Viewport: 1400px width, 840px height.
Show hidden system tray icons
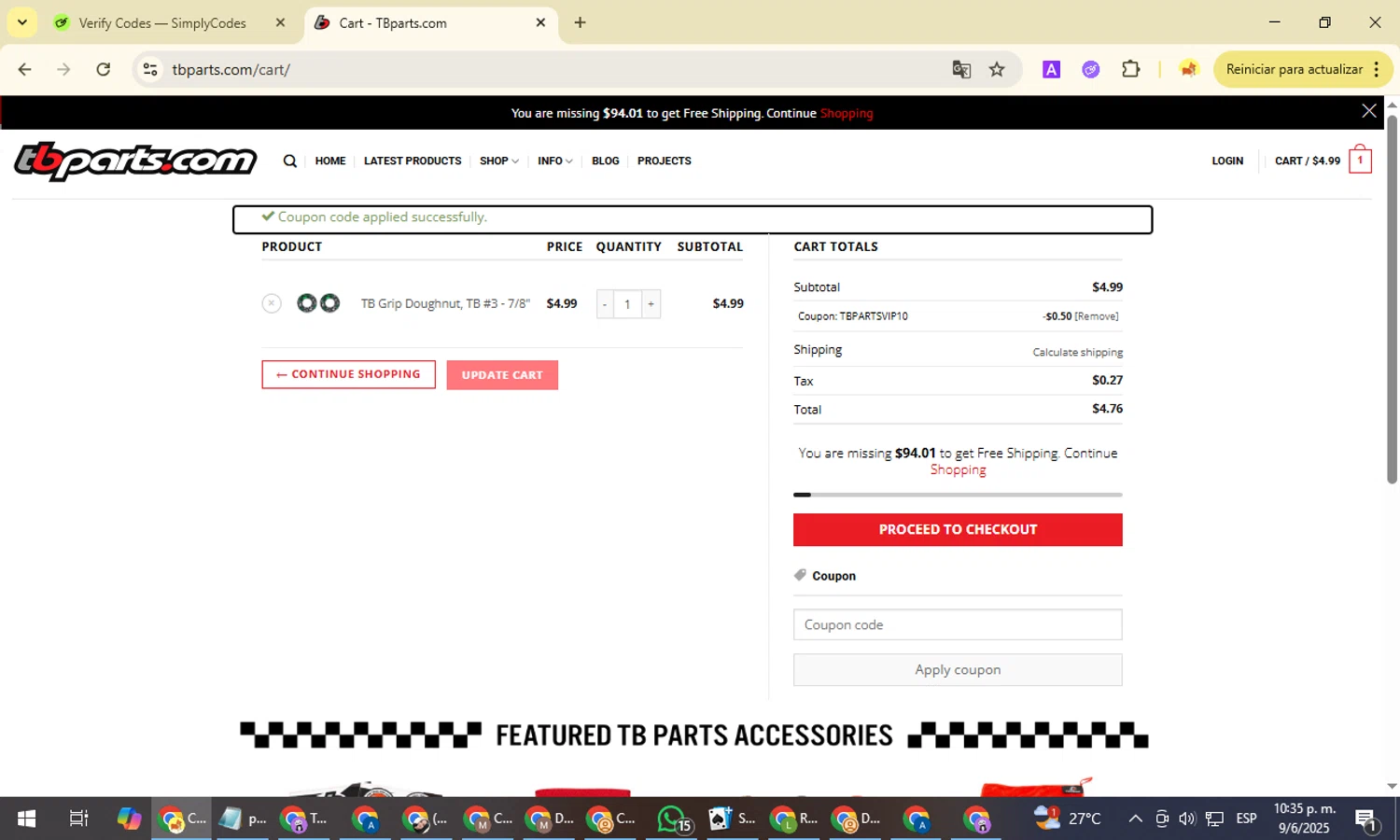(x=1135, y=819)
